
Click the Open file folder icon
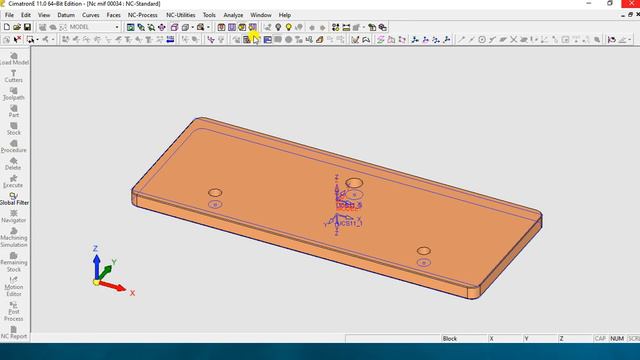click(x=17, y=27)
